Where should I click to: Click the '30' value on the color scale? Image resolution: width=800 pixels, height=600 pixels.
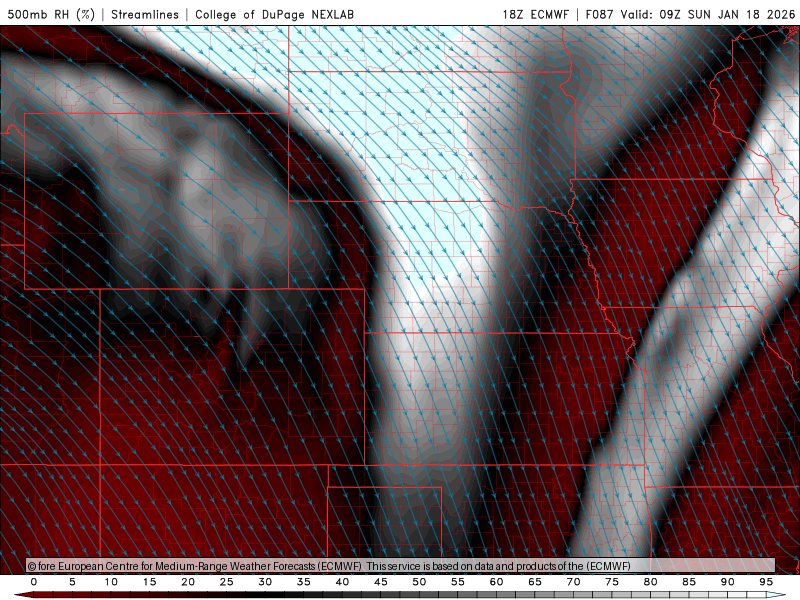265,582
